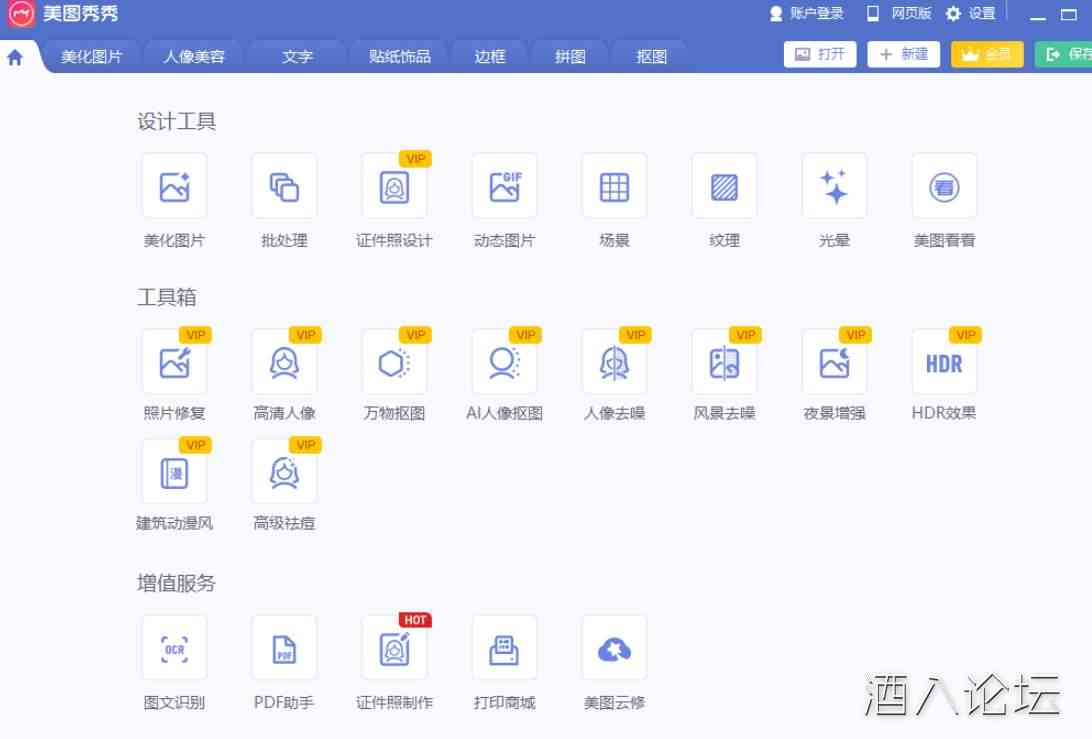This screenshot has height=739, width=1092.
Task: Open 建筑动漫风 anime style tool
Action: click(x=174, y=472)
